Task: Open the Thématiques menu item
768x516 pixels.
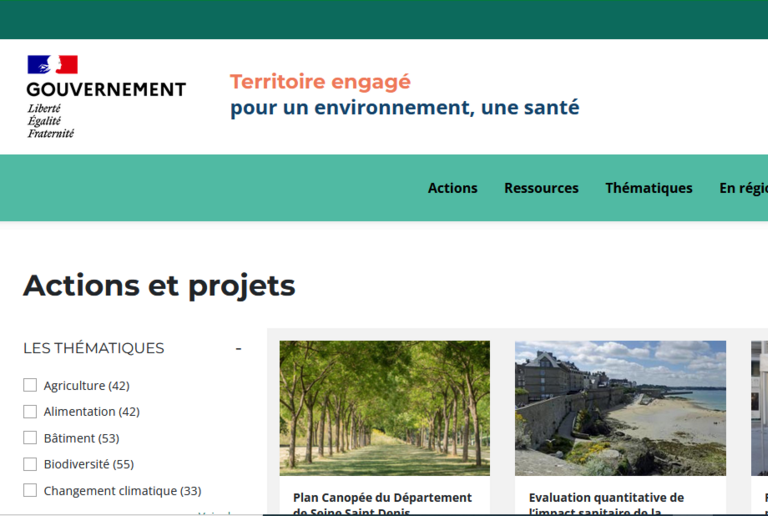Action: pos(648,188)
